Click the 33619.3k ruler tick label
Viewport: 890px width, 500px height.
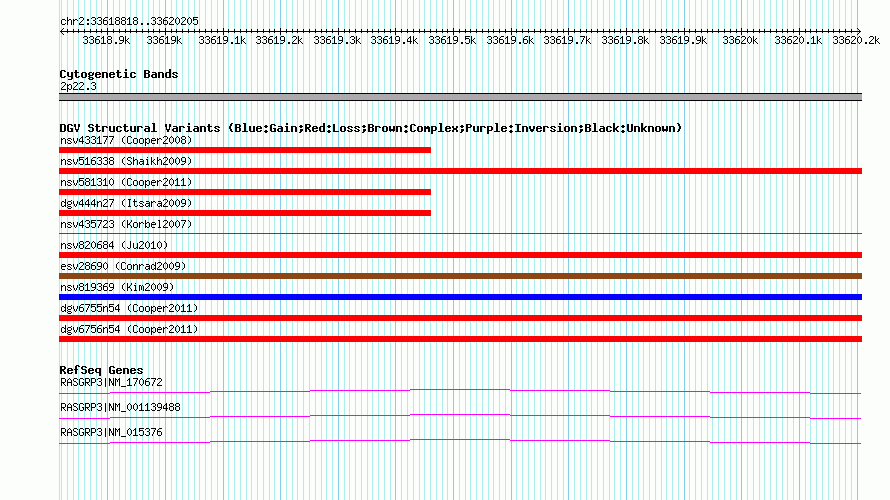(337, 40)
